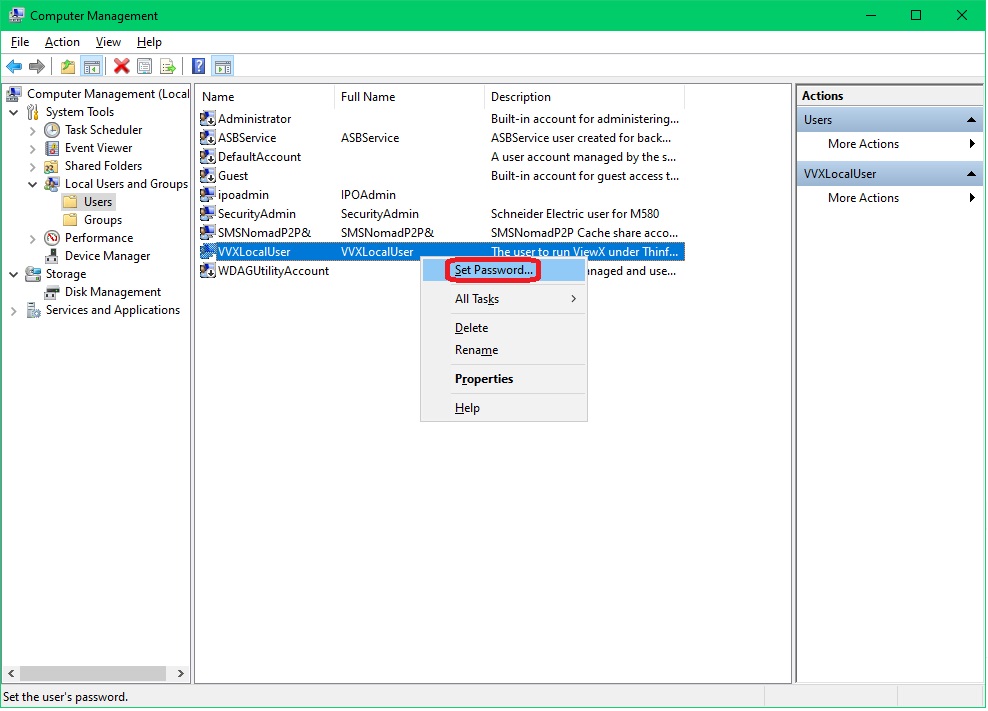This screenshot has height=711, width=988.
Task: Select the ipoadmin user row
Action: (441, 195)
